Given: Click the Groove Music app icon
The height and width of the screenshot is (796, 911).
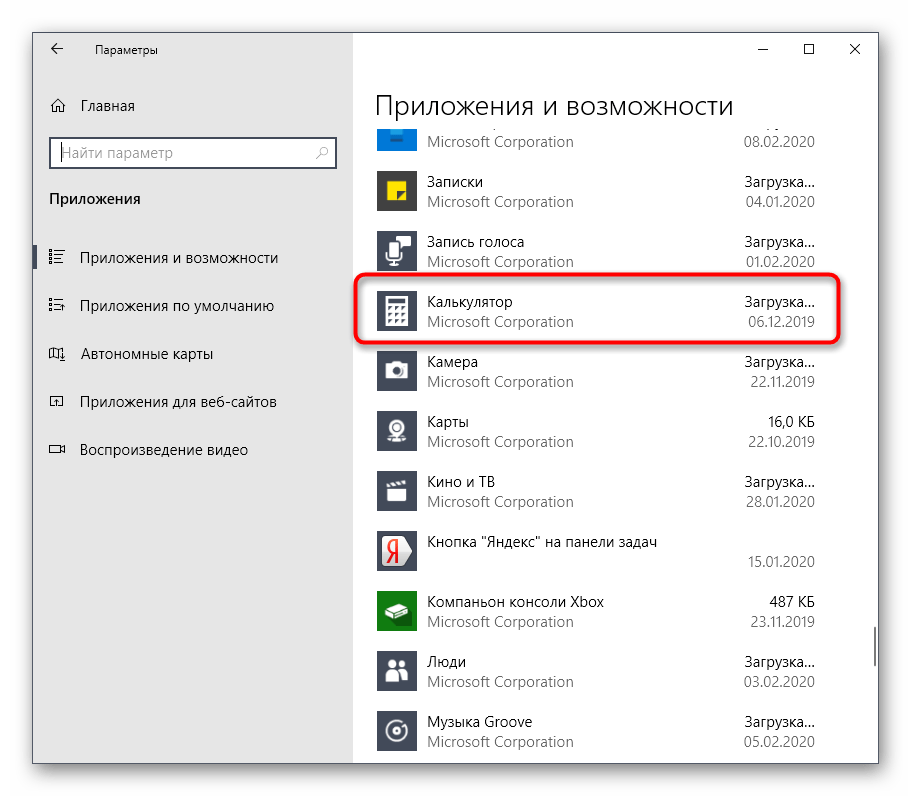Looking at the screenshot, I should [396, 731].
